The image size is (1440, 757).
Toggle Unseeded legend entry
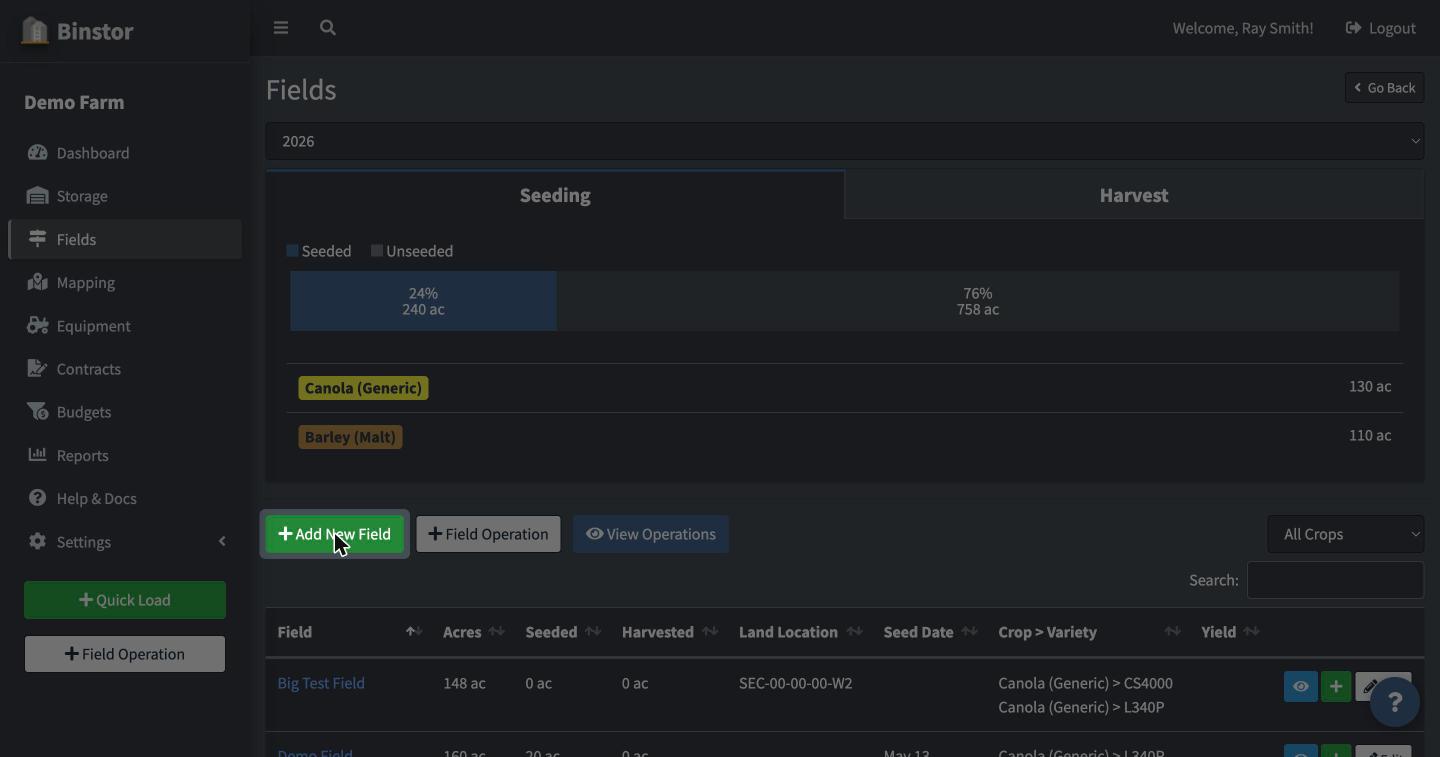(412, 251)
